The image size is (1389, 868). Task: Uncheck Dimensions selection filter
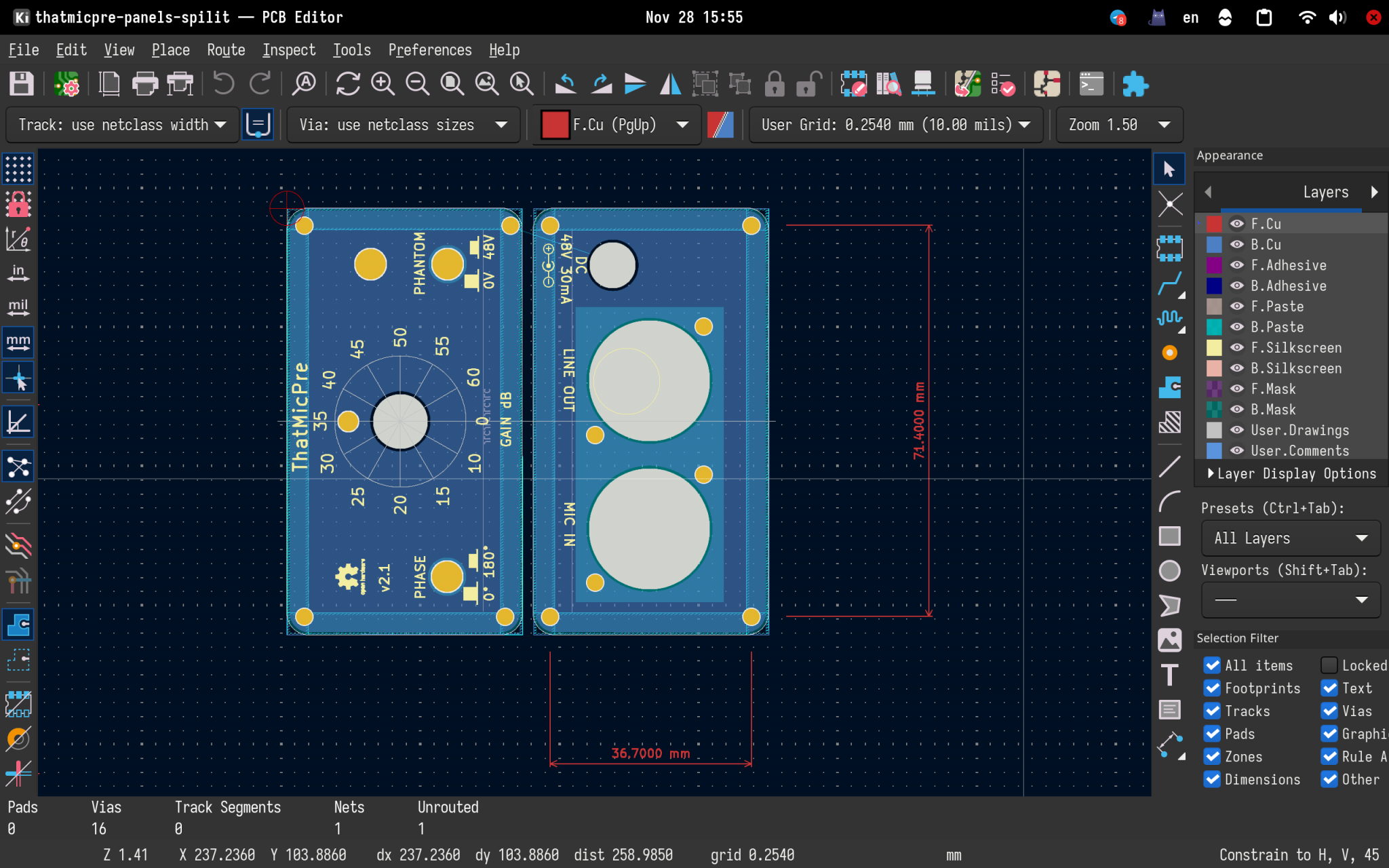tap(1212, 779)
